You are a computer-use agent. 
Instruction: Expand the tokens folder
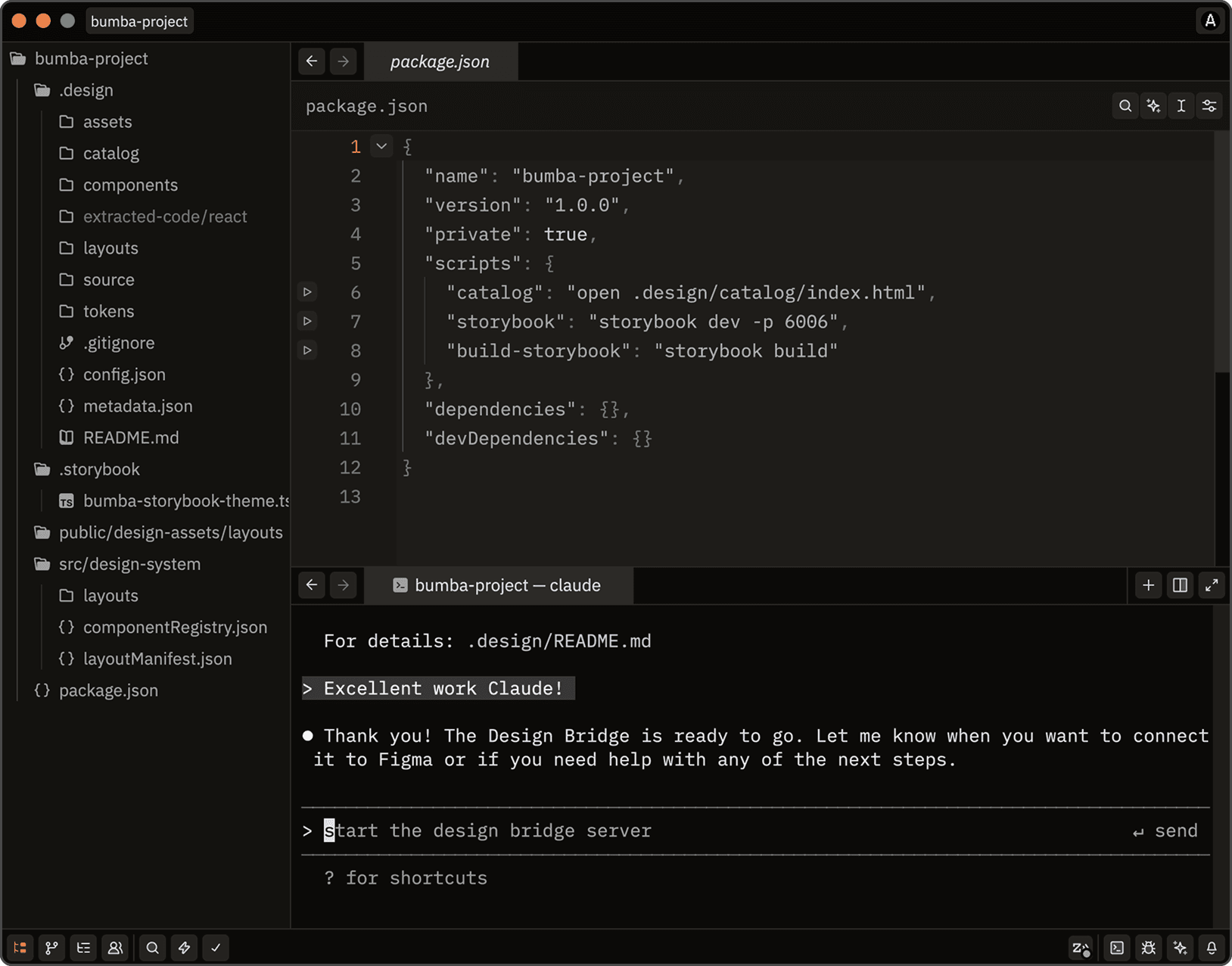(97, 312)
